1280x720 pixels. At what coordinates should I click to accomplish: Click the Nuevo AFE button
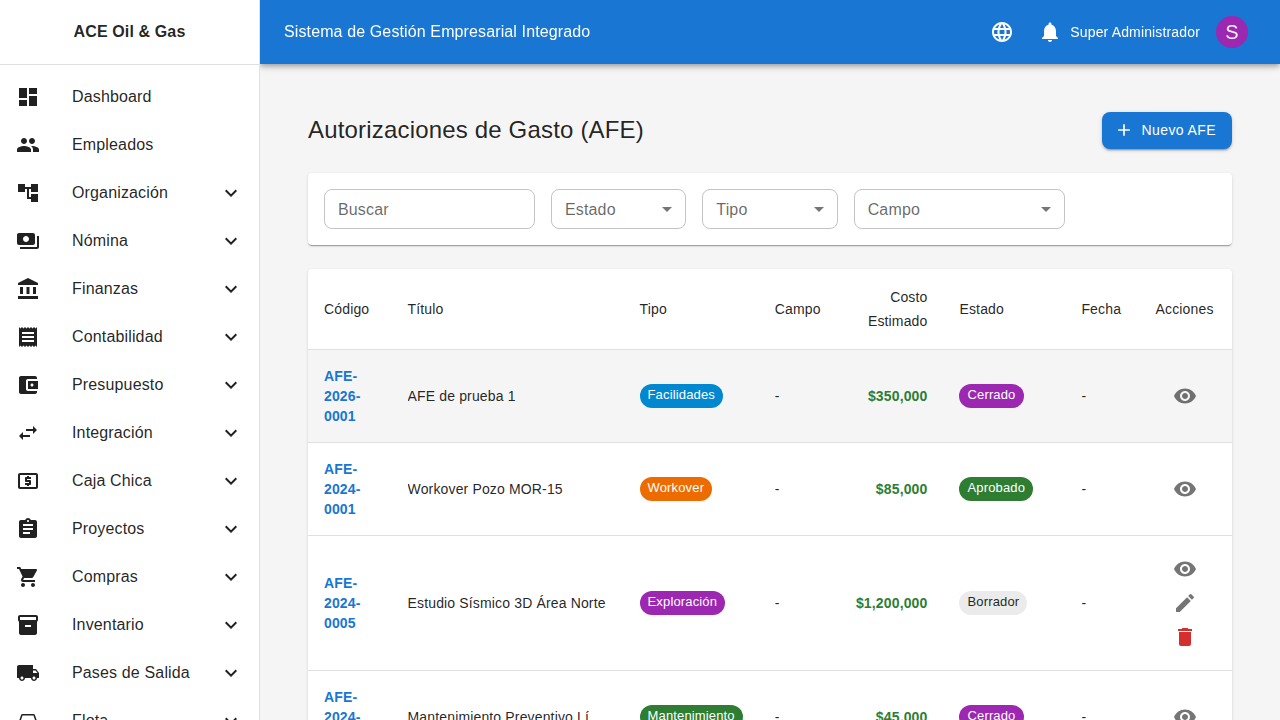click(x=1166, y=130)
